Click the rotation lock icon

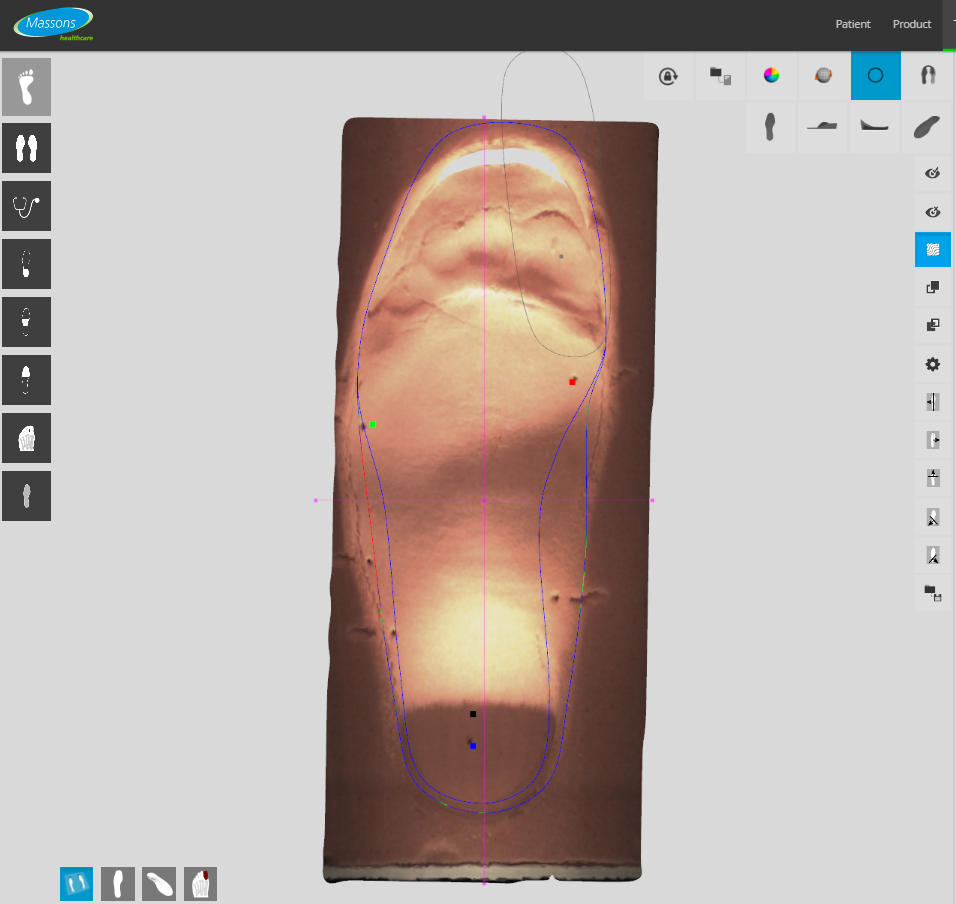coord(668,76)
